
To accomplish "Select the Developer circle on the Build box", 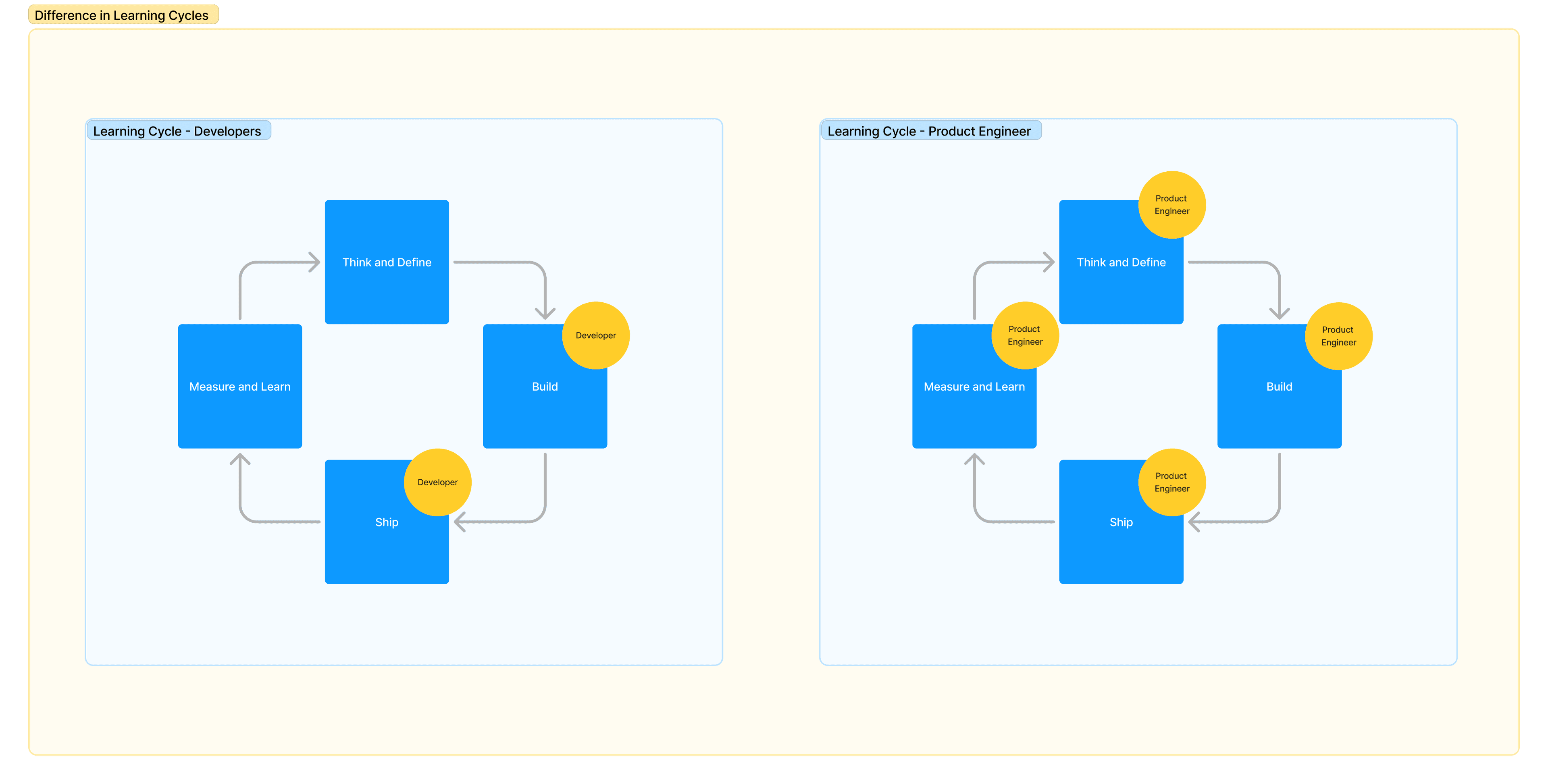I will 595,335.
